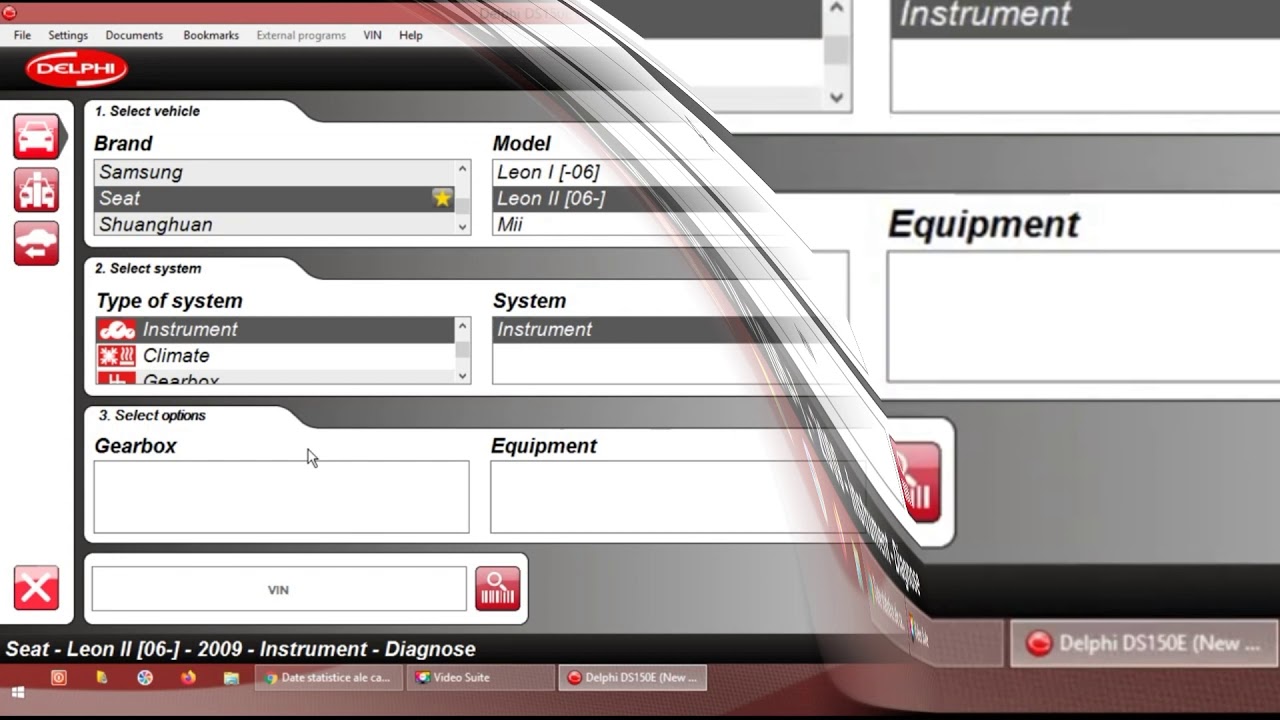Open the Settings menu
Viewport: 1280px width, 720px height.
tap(68, 35)
